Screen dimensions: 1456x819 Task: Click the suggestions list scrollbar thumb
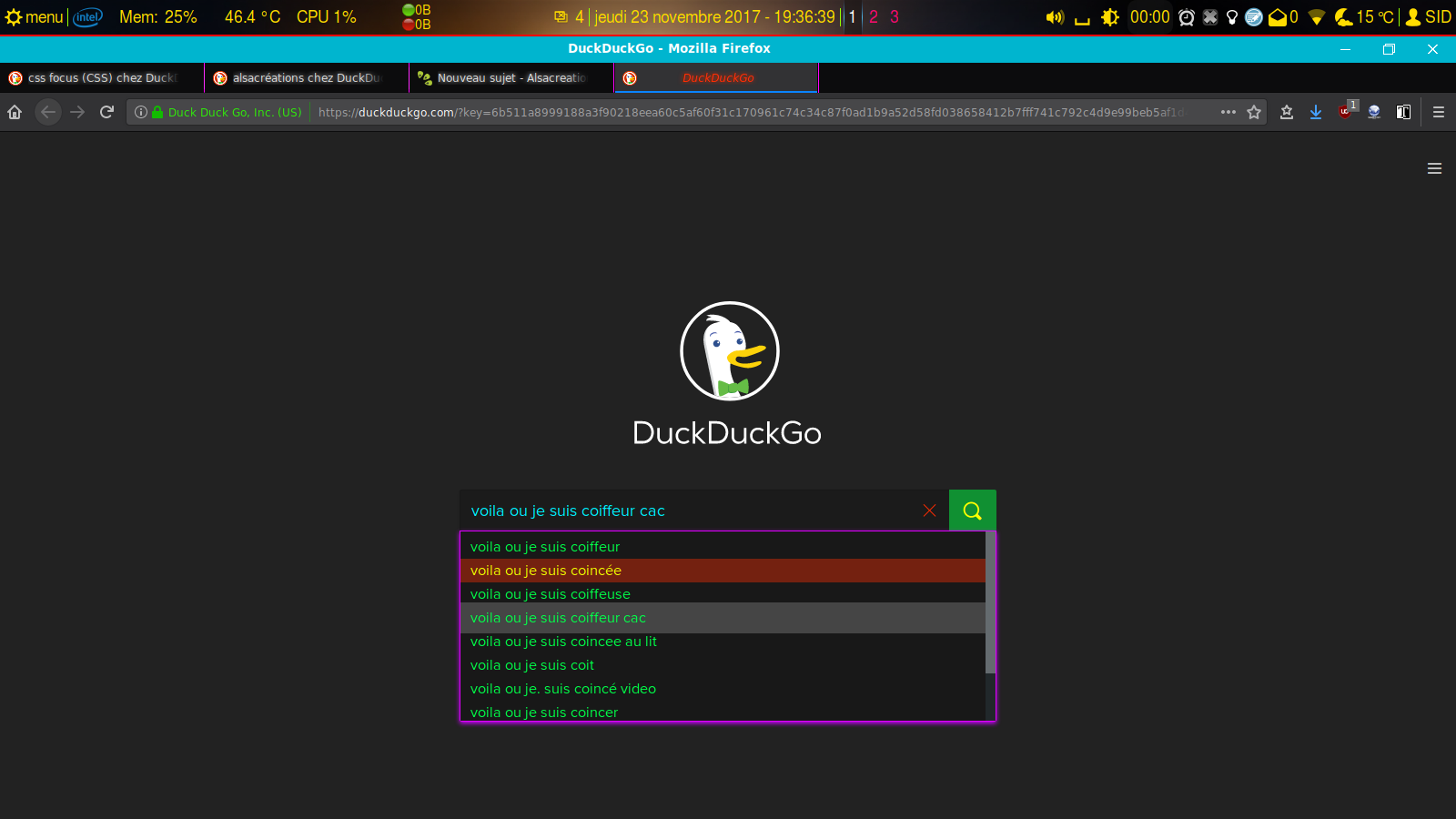click(x=990, y=602)
